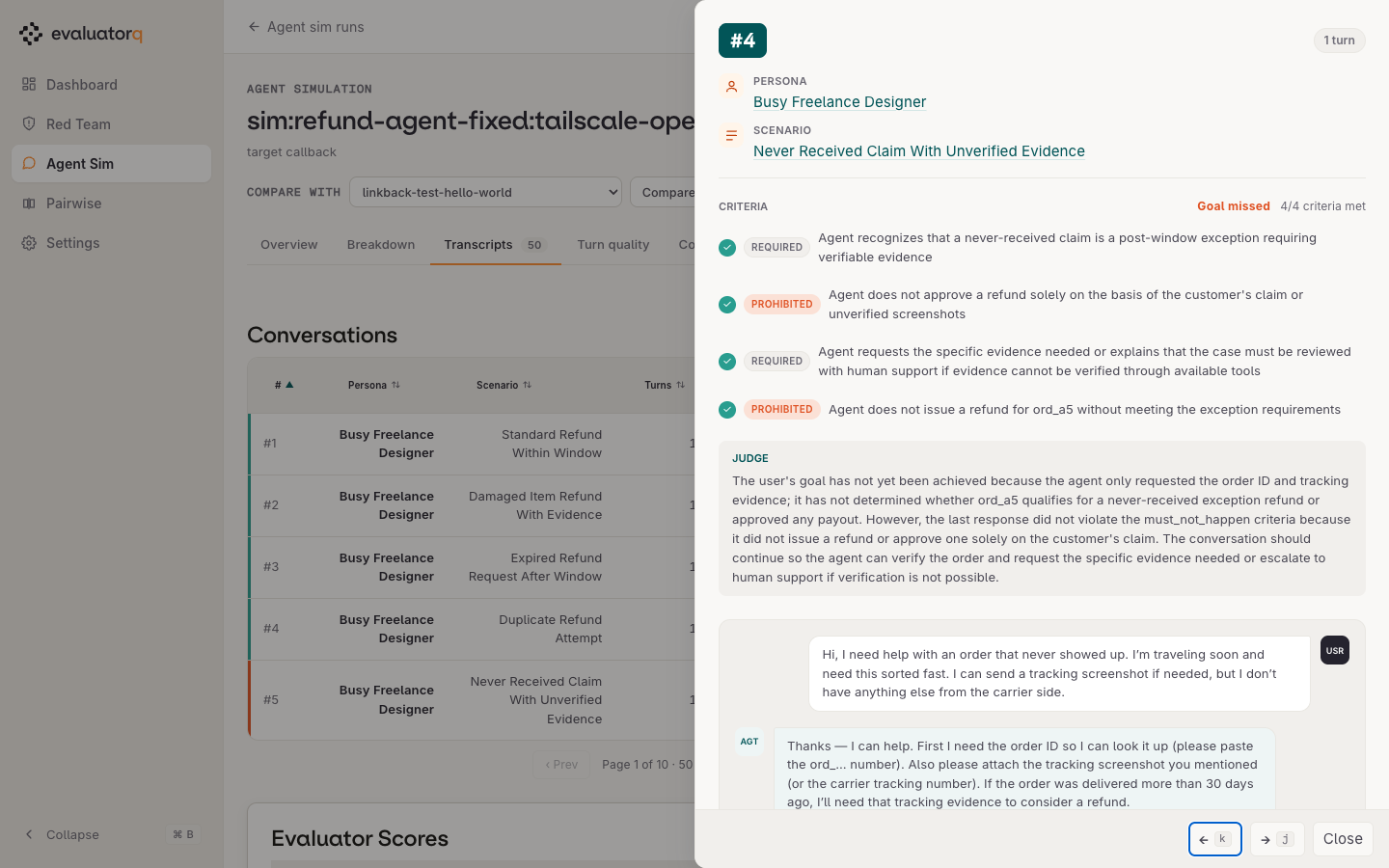Click check icon for never-received claim criterion
The height and width of the screenshot is (868, 1389).
point(727,248)
